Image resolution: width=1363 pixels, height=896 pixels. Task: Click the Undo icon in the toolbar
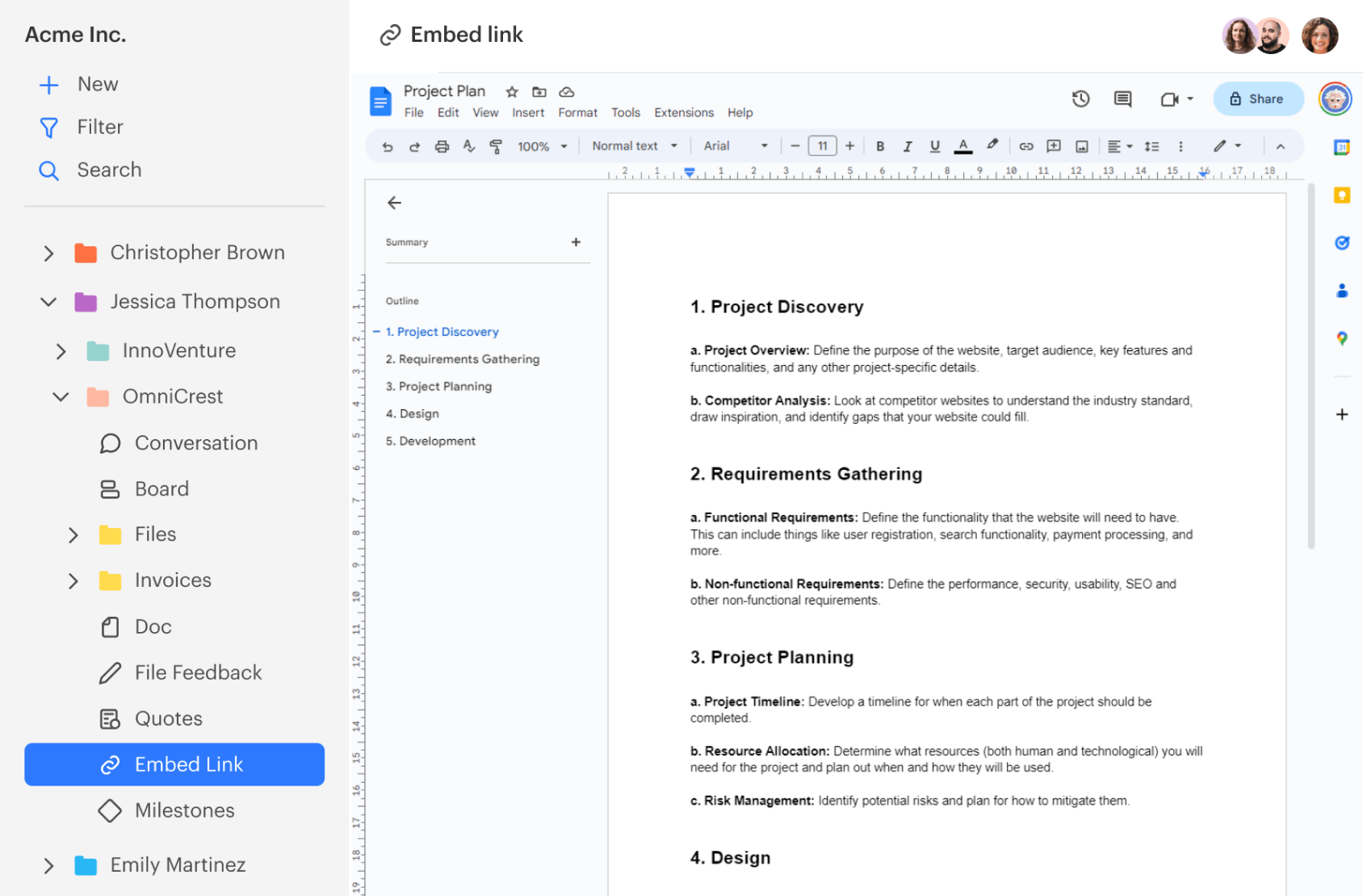(x=387, y=146)
